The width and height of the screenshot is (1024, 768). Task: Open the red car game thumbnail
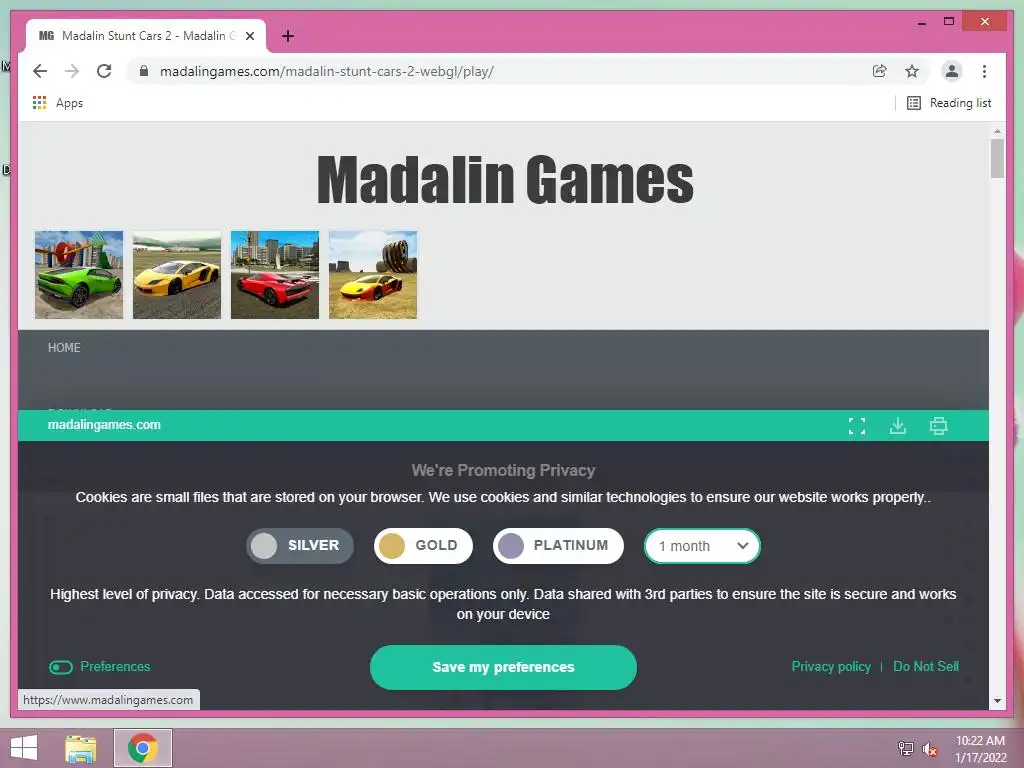275,275
